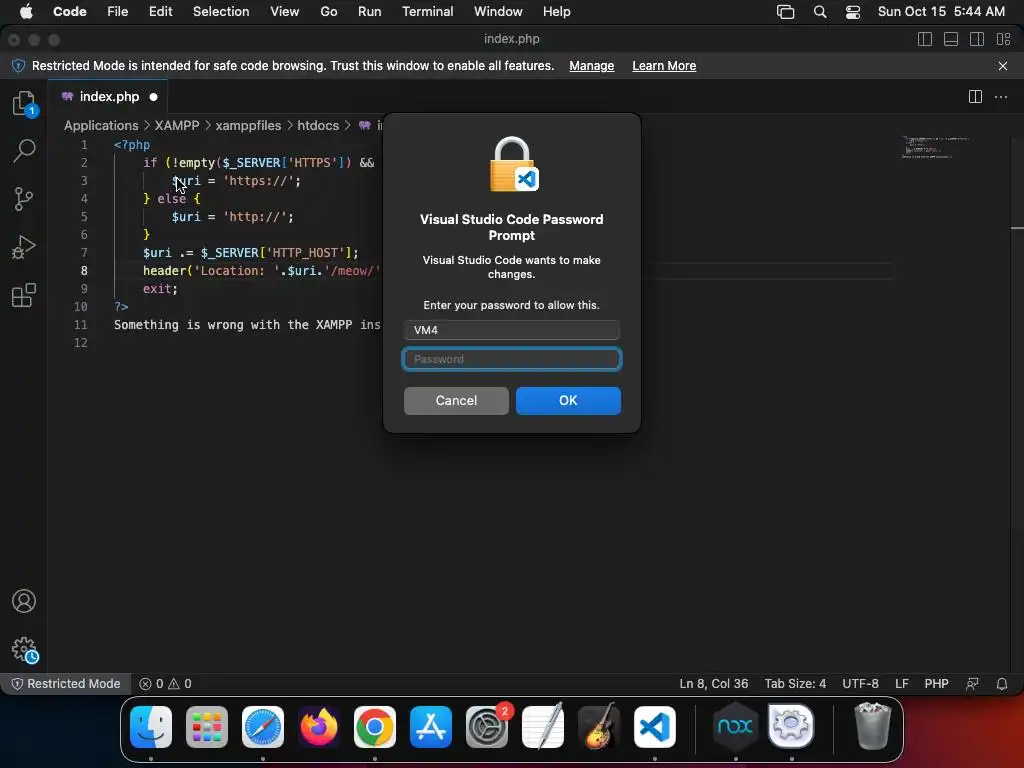Open Customize Layout icon
1024x768 pixels.
coord(1003,39)
